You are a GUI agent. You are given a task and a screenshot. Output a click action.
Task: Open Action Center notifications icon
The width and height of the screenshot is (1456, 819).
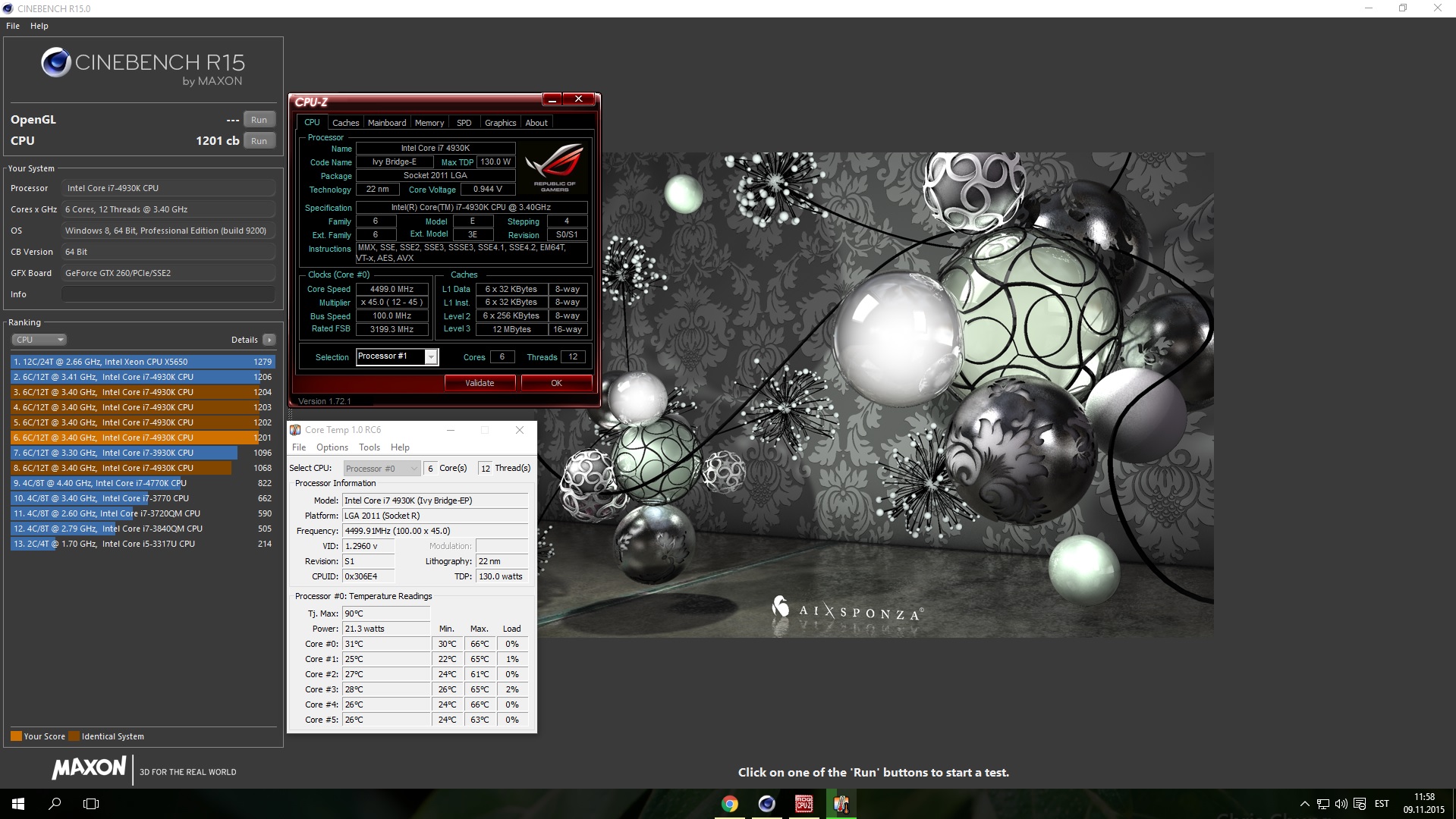click(1360, 804)
